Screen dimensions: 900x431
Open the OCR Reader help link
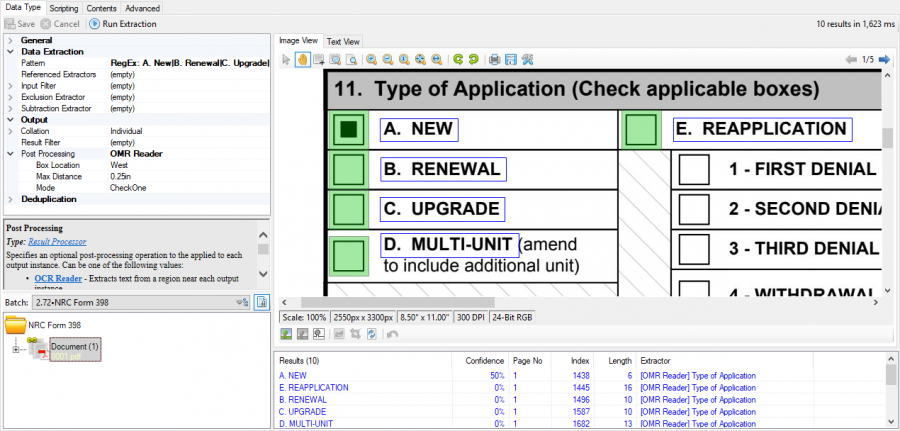click(x=58, y=278)
